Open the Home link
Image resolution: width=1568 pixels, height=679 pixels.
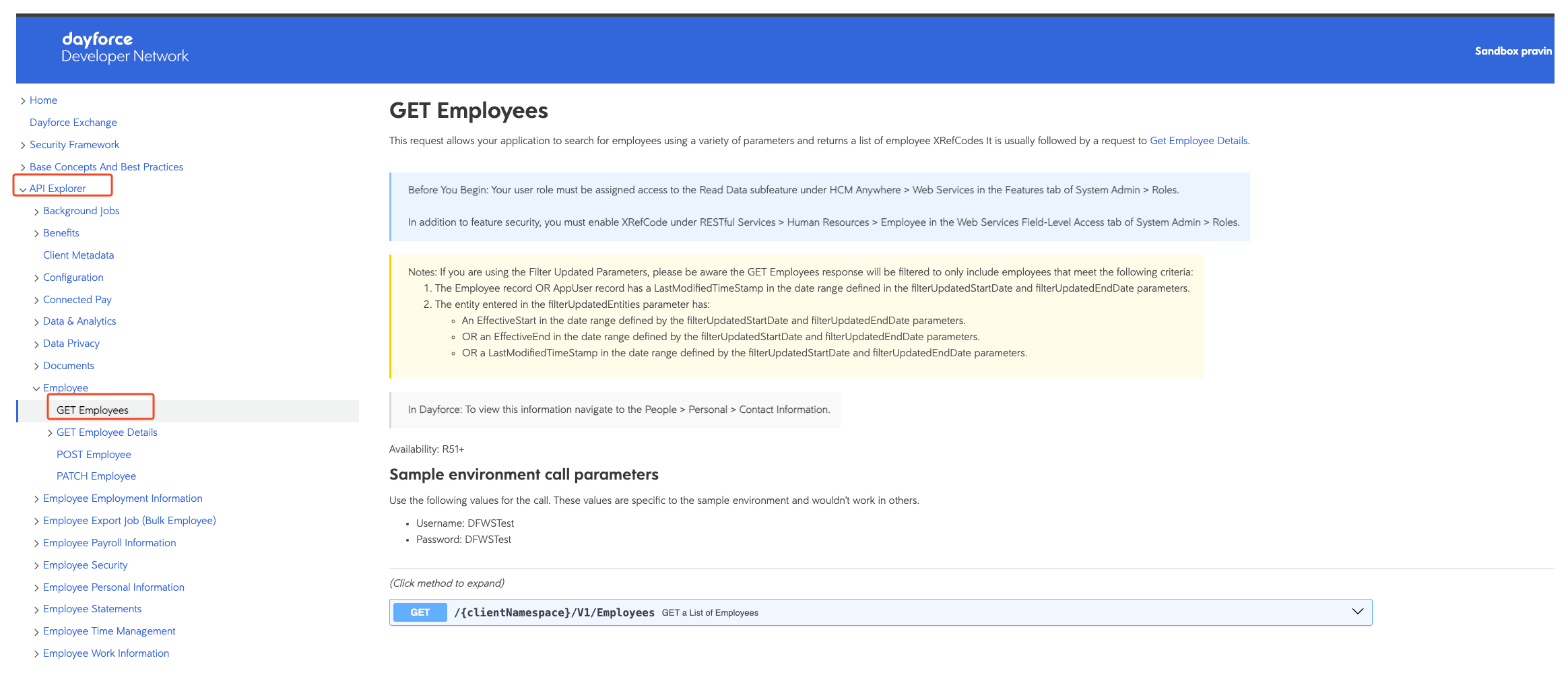coord(43,100)
